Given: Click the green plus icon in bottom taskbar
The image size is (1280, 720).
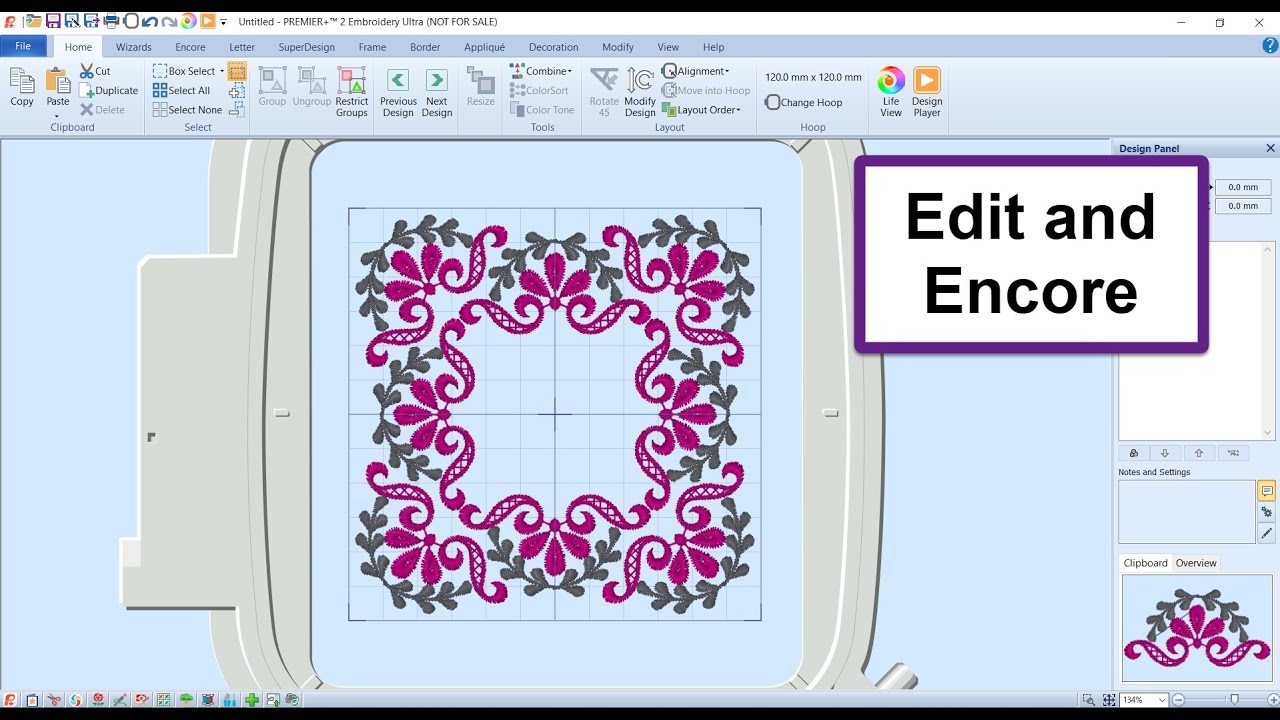Looking at the screenshot, I should pyautogui.click(x=251, y=700).
